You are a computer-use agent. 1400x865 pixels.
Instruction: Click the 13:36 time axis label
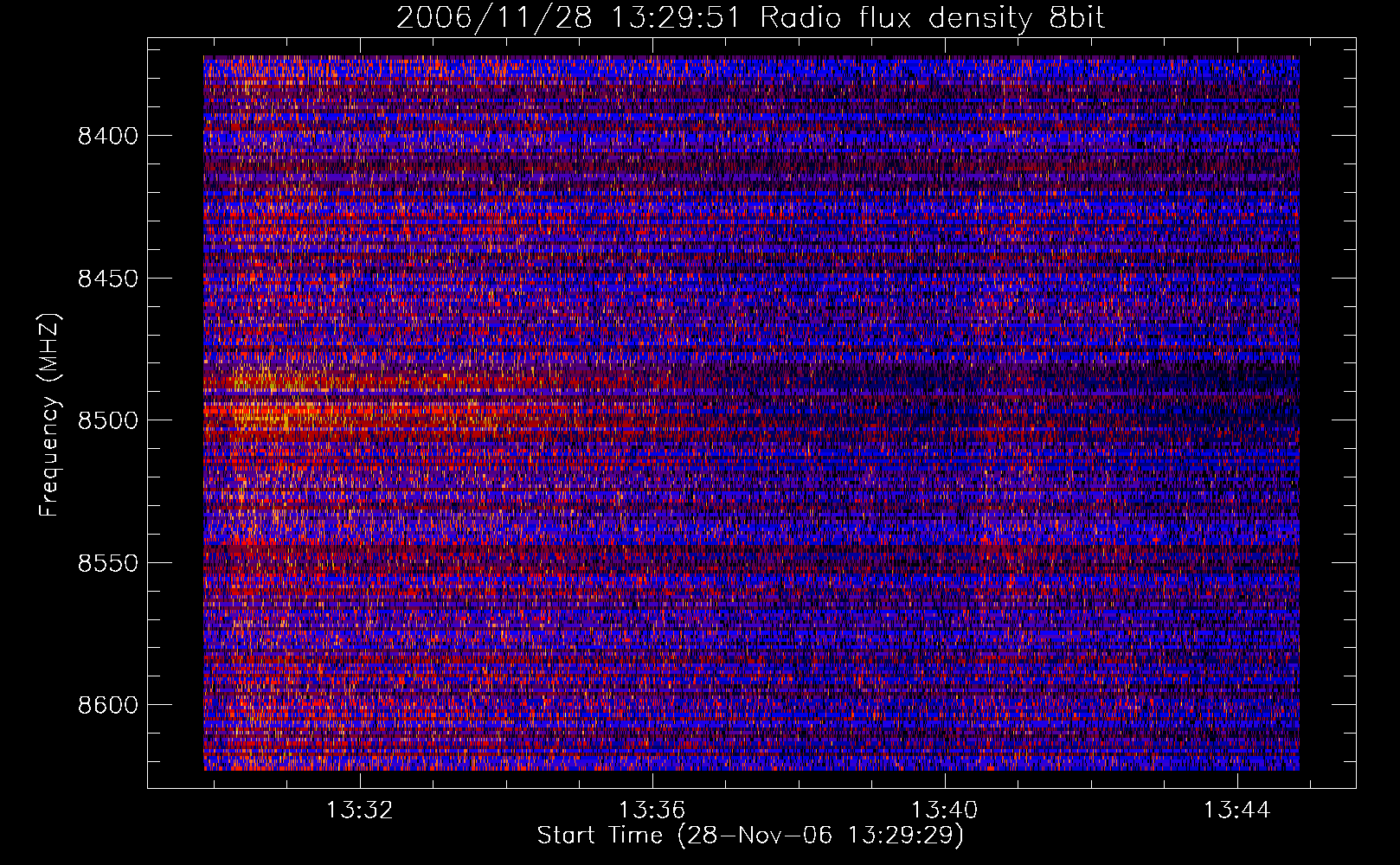[x=652, y=810]
